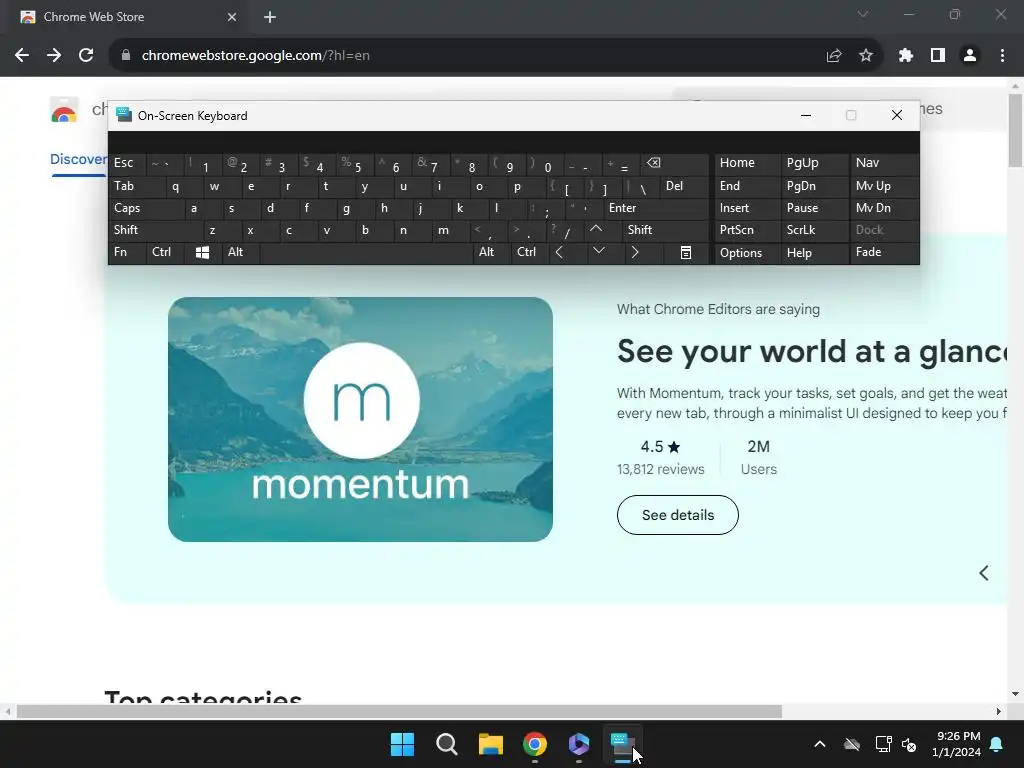The image size is (1024, 768).
Task: Click the context menu key on the keyboard
Action: click(686, 252)
